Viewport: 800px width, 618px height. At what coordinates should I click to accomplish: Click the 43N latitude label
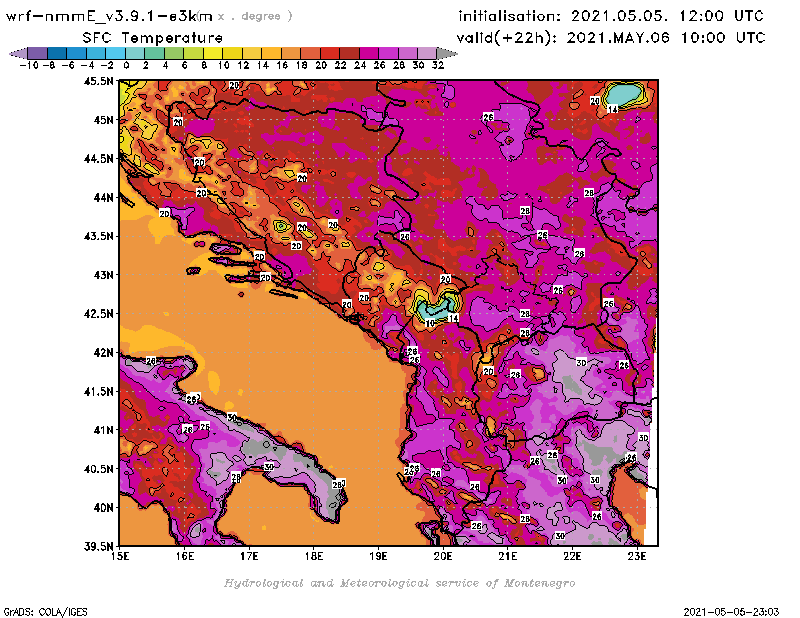pyautogui.click(x=103, y=275)
